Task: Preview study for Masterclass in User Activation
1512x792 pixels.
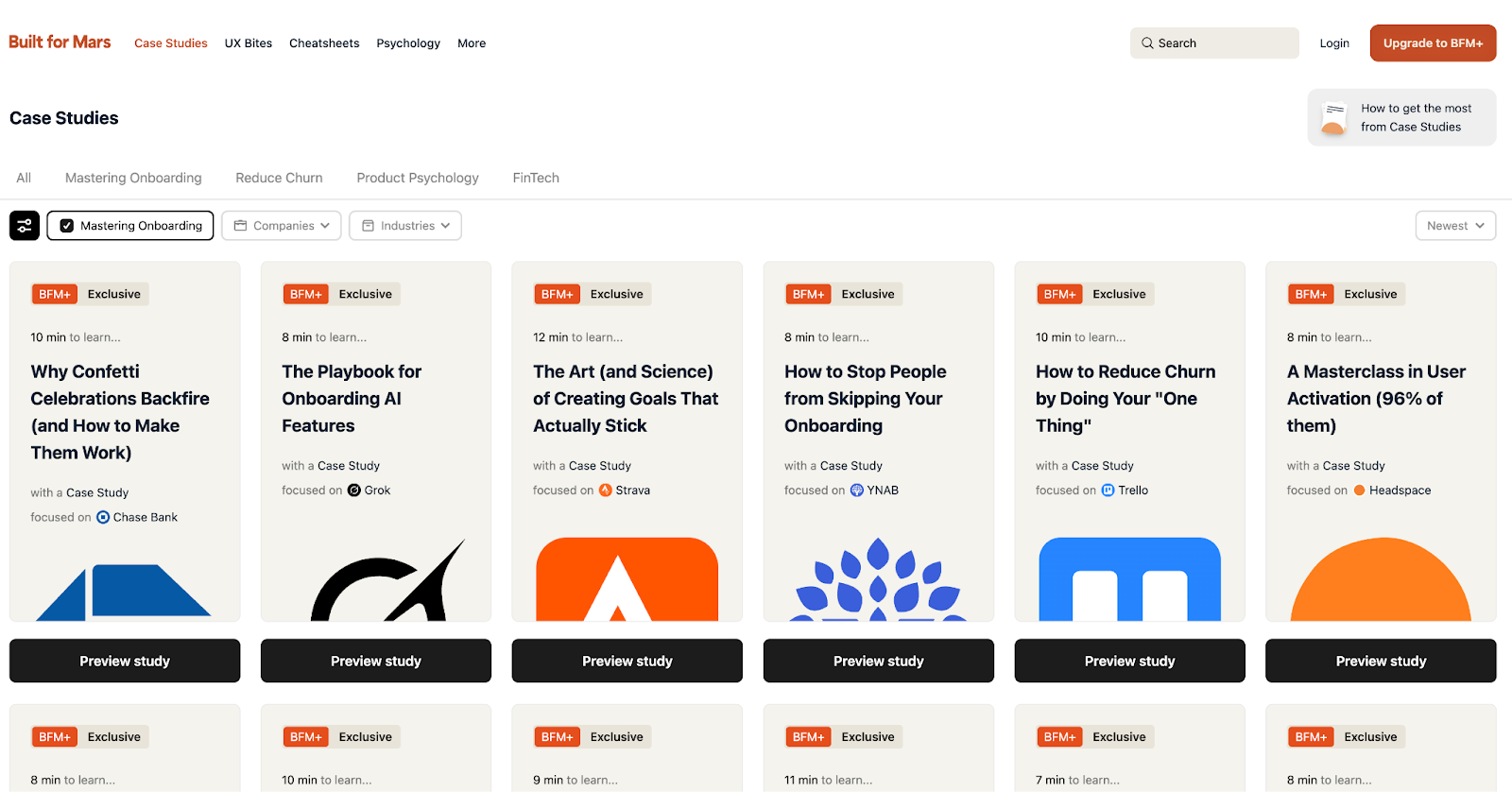Action: [1381, 661]
